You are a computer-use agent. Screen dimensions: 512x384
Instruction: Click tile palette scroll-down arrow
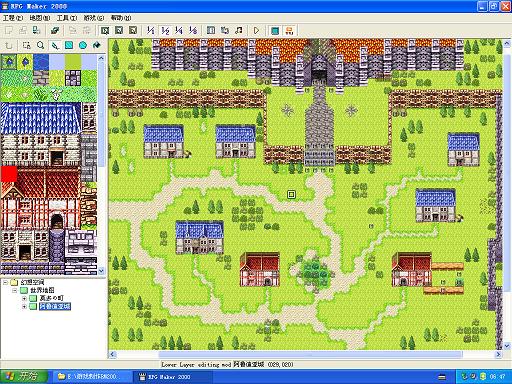[x=101, y=271]
